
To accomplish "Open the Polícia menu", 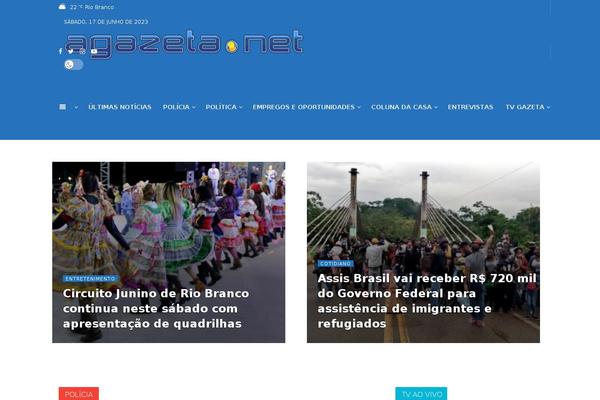I will (x=176, y=107).
